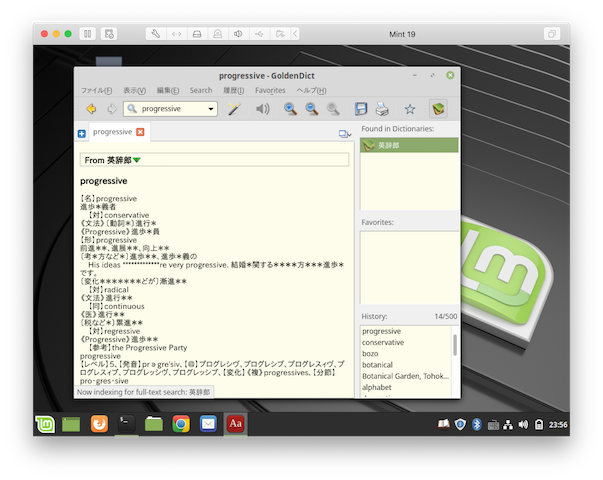Expand the From 英辞郎 dictionary header
Screen dimensions: 603x480
click(137, 160)
